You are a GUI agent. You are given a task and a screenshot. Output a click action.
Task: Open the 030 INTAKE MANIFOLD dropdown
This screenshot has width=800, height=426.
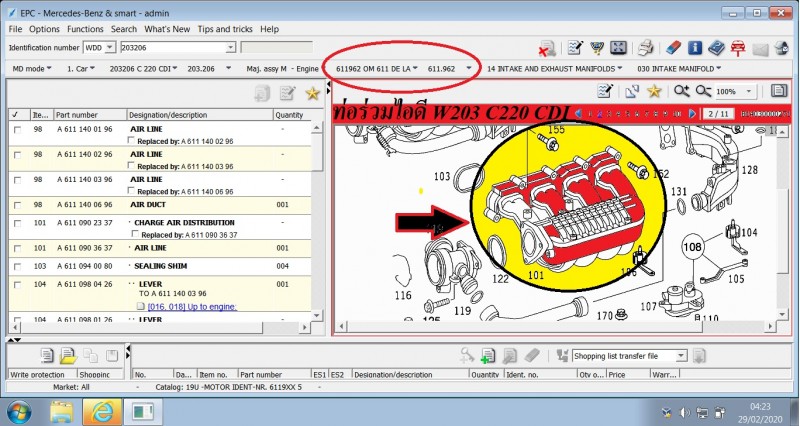click(x=679, y=68)
